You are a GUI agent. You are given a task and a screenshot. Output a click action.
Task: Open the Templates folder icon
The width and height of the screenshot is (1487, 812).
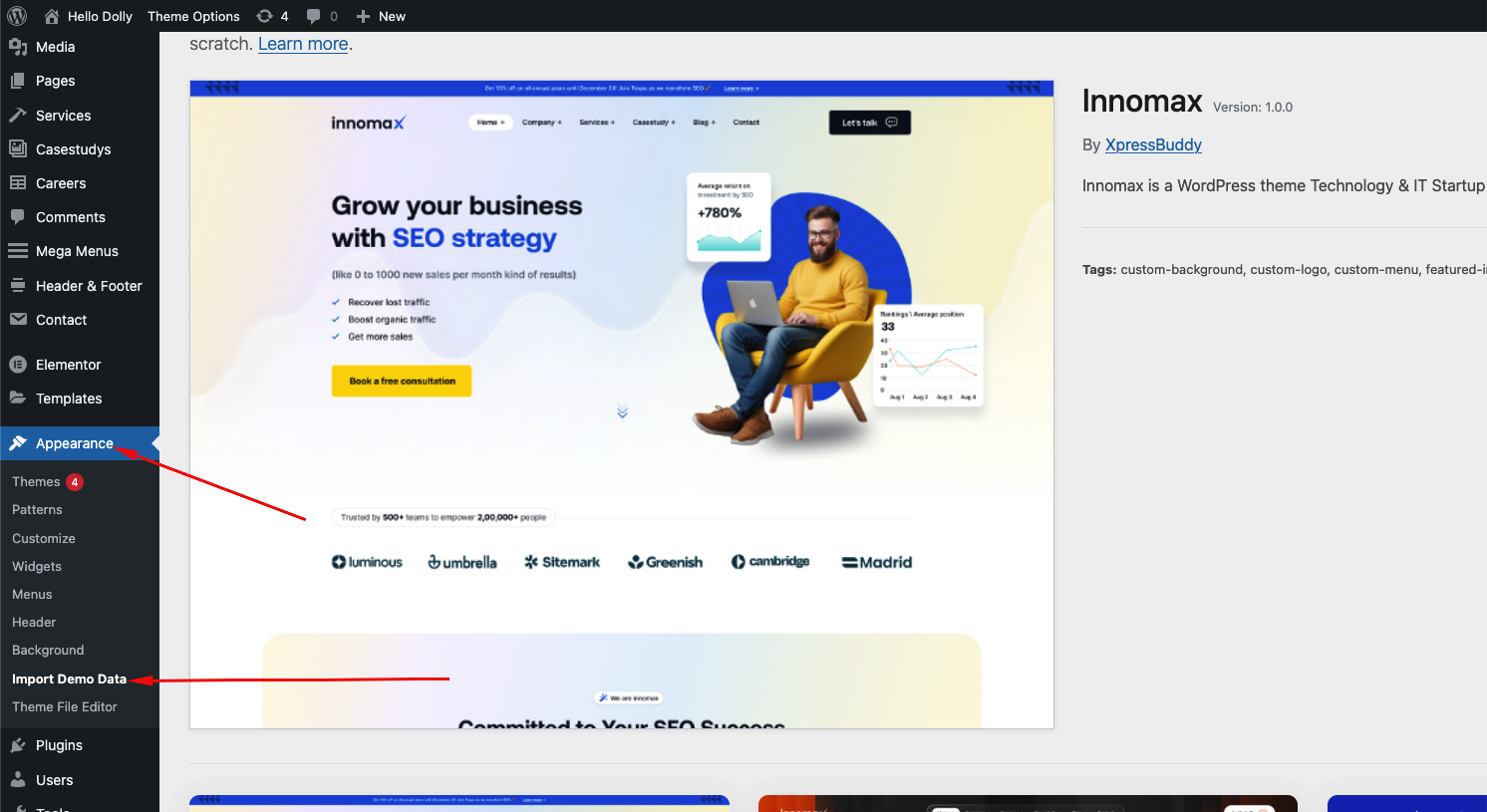pyautogui.click(x=18, y=399)
